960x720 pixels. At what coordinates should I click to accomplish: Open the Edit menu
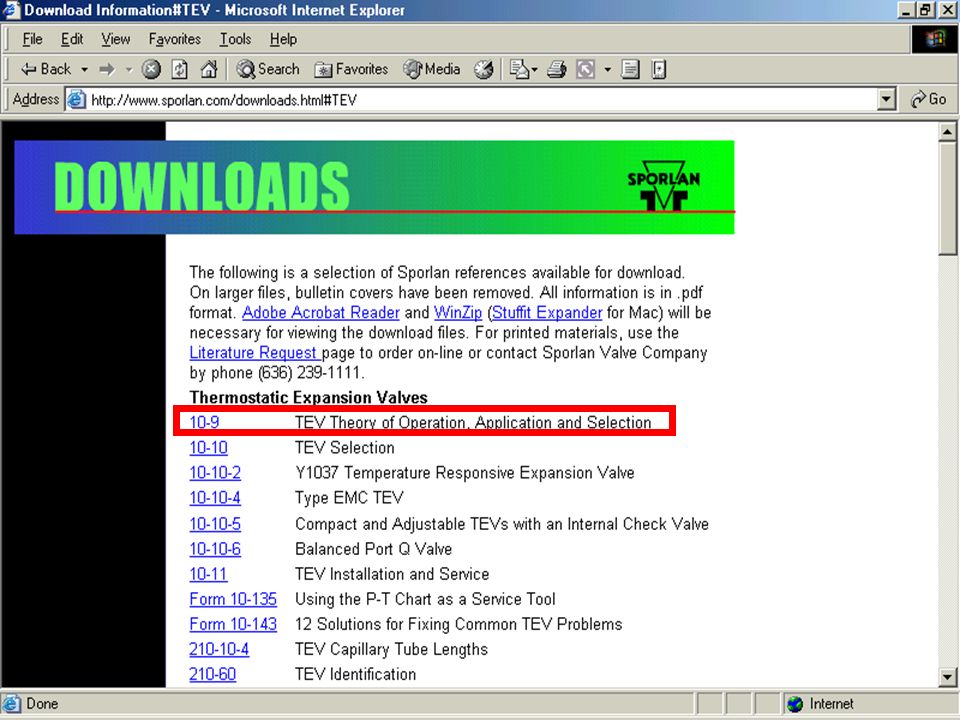click(x=72, y=39)
